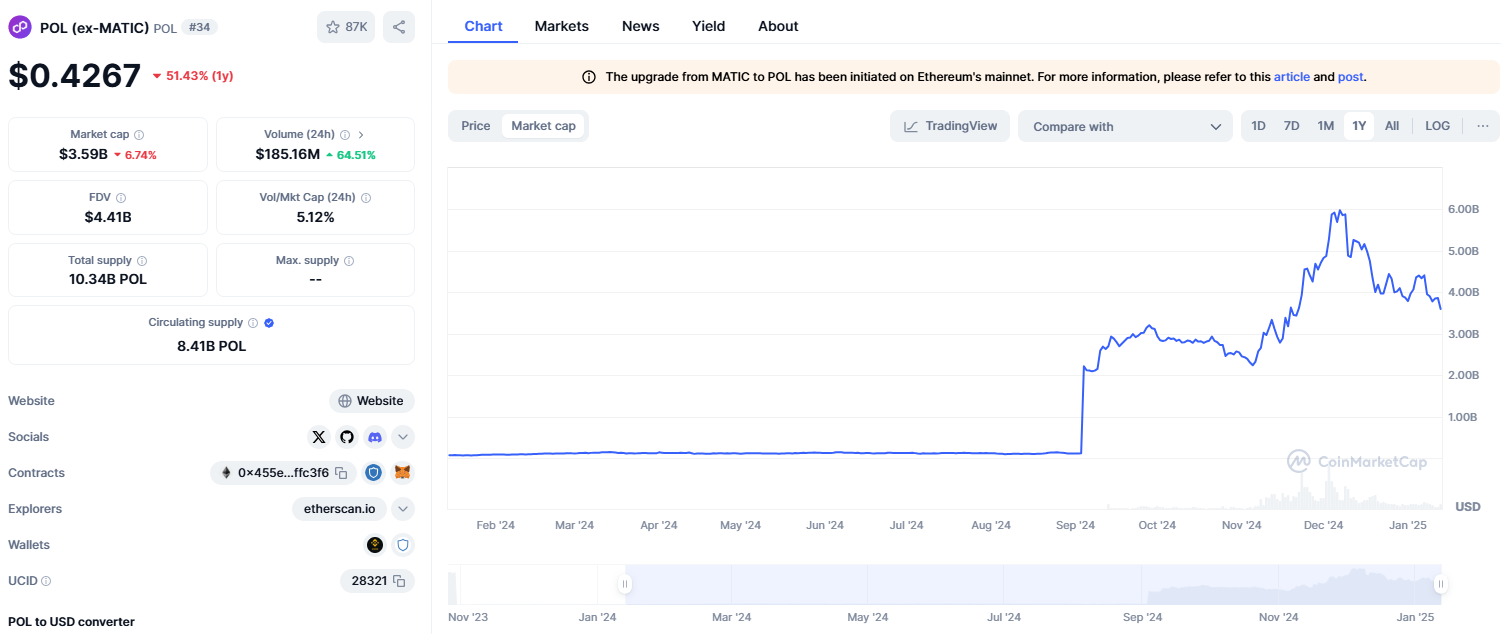Image resolution: width=1501 pixels, height=634 pixels.
Task: Switch chart to Market cap view
Action: [543, 126]
